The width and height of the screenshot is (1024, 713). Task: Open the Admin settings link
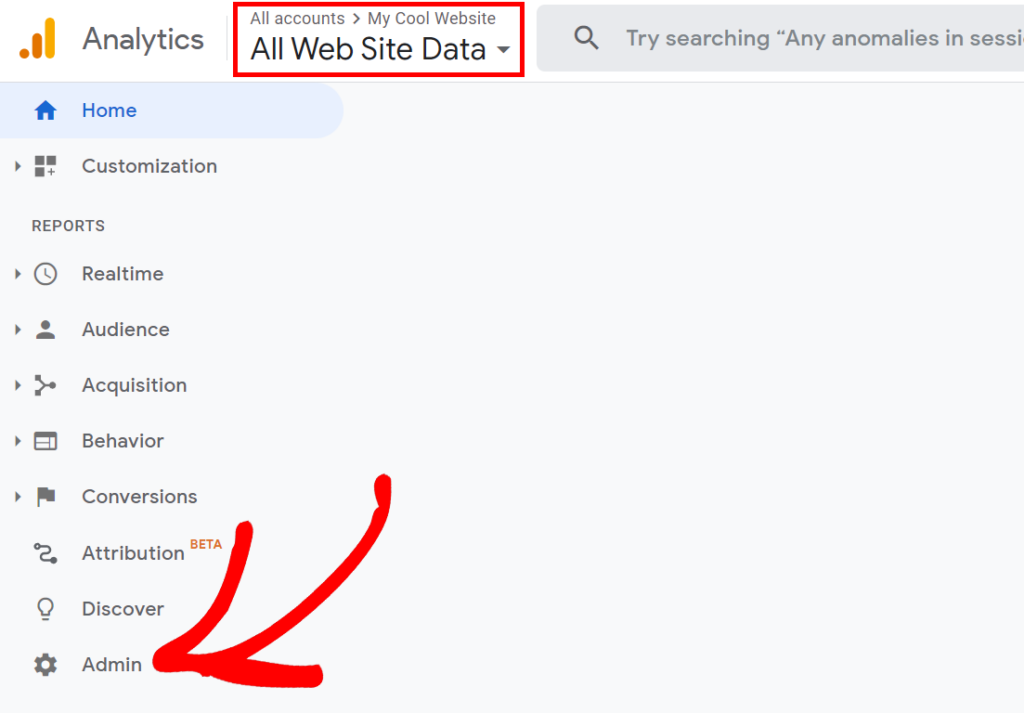(111, 664)
